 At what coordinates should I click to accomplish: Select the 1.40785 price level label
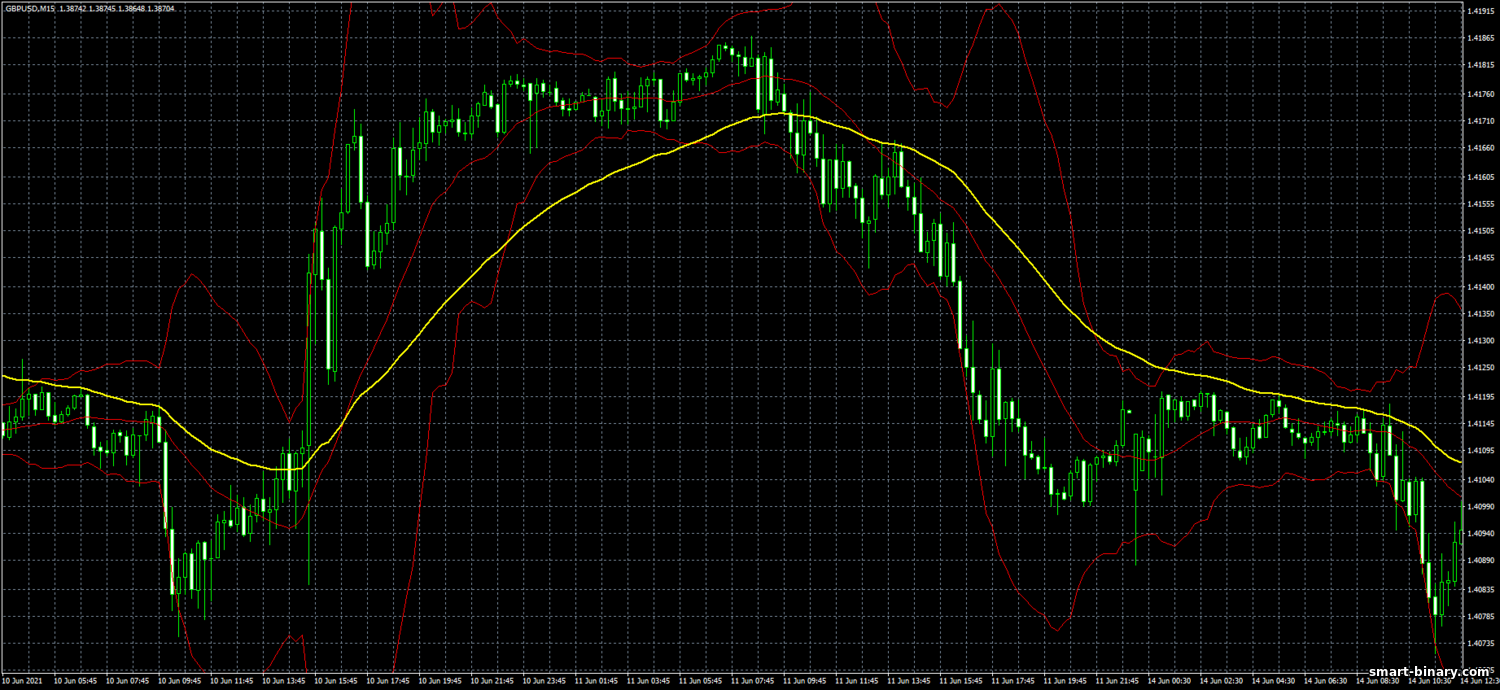(x=1481, y=616)
